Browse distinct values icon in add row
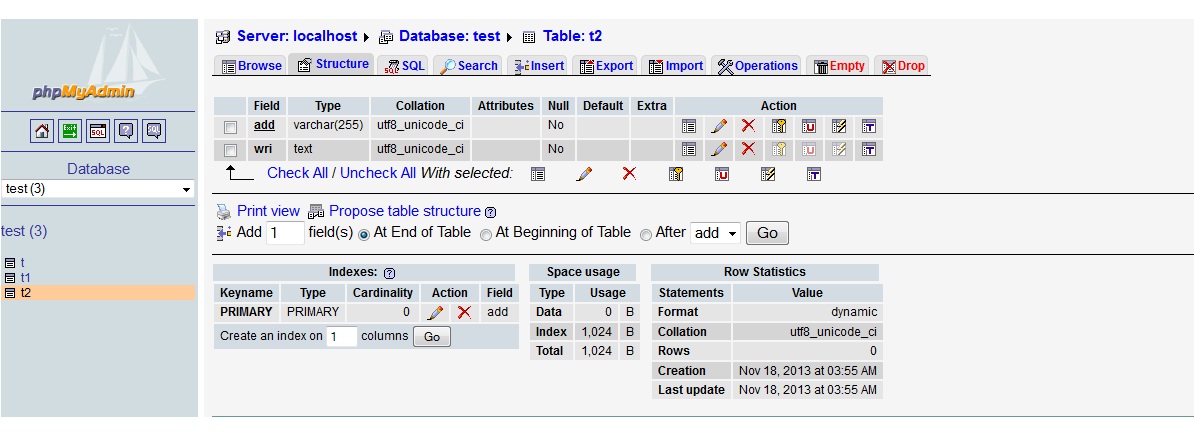Screen dimensions: 1194x446 [x=689, y=126]
